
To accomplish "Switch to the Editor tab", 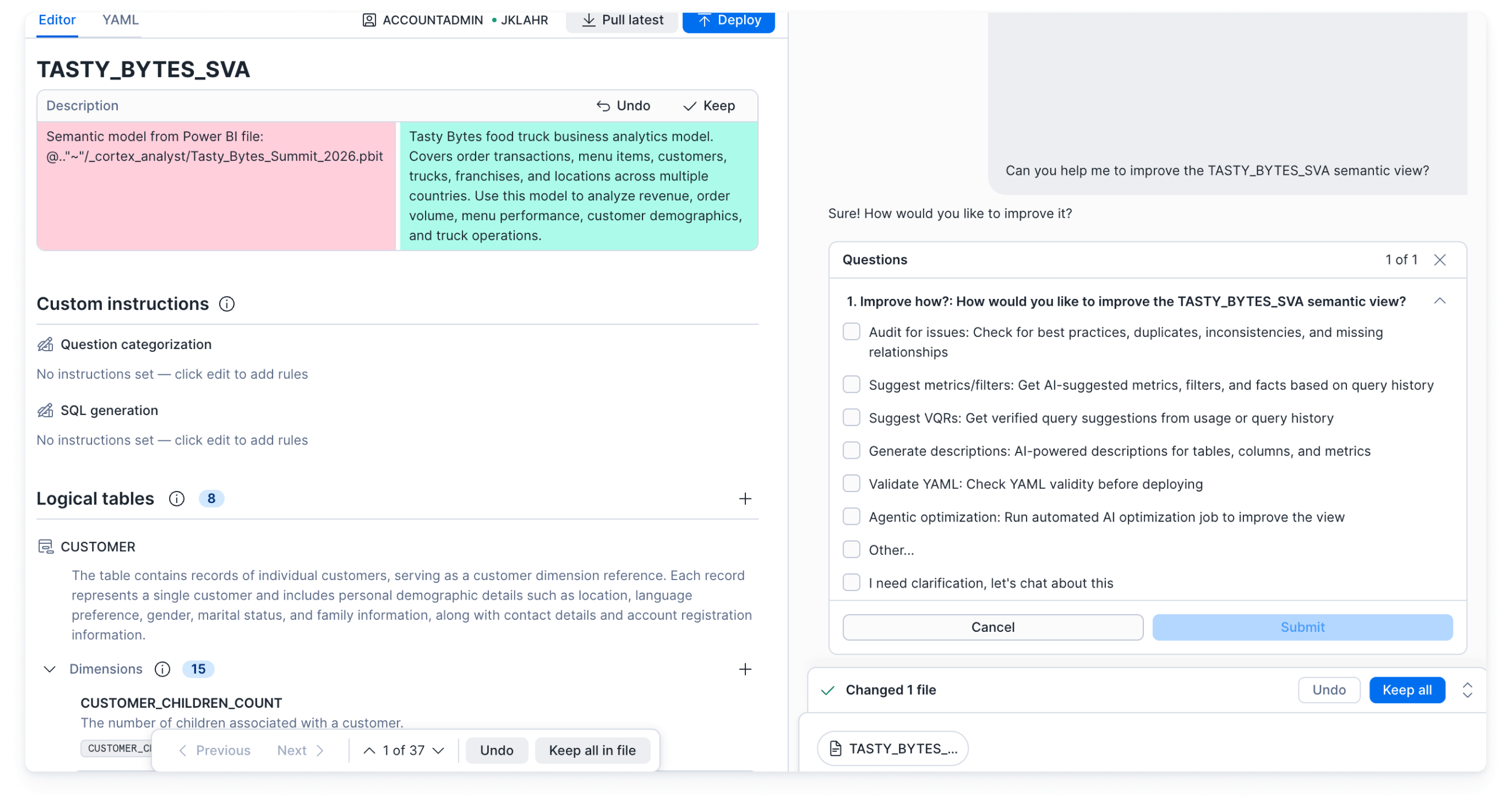I will tap(57, 20).
